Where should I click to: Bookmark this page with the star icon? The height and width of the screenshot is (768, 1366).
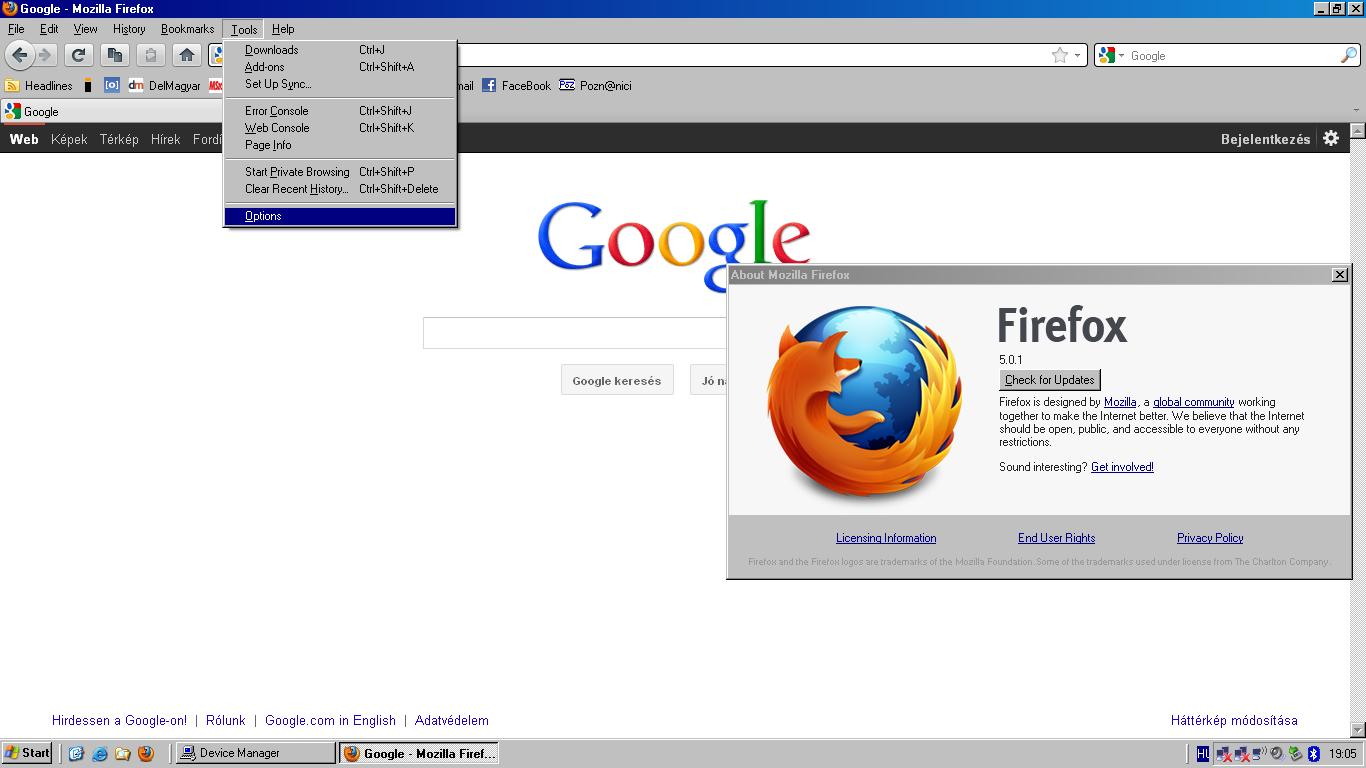1060,56
